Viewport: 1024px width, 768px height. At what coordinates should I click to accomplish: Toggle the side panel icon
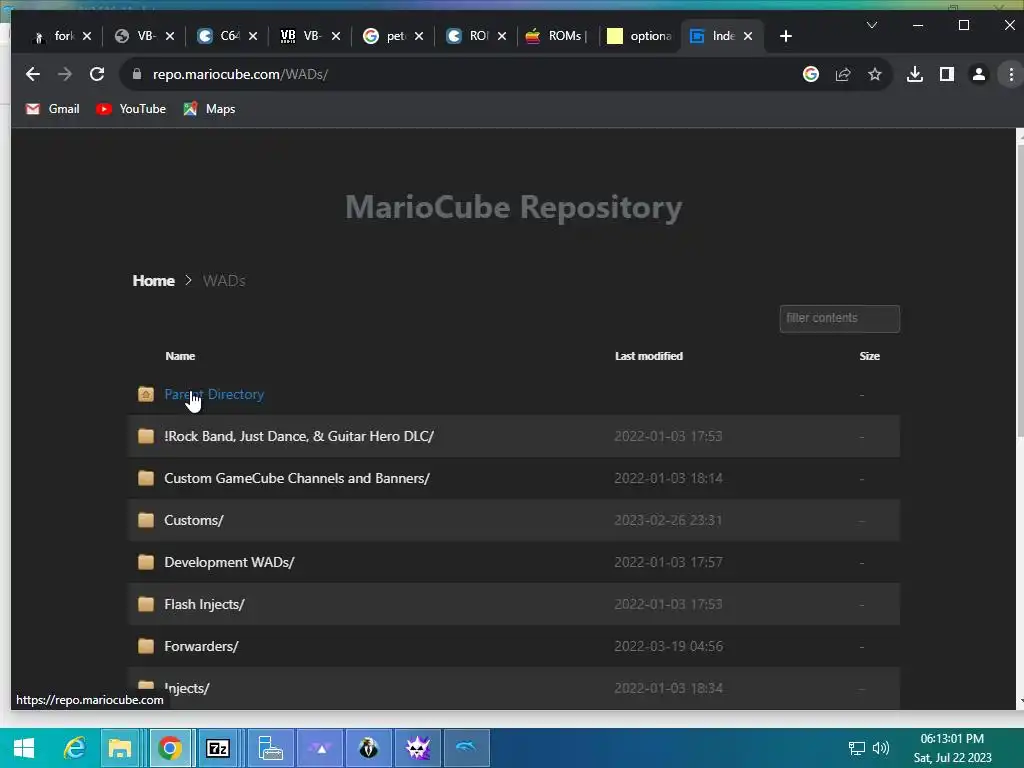click(x=946, y=74)
